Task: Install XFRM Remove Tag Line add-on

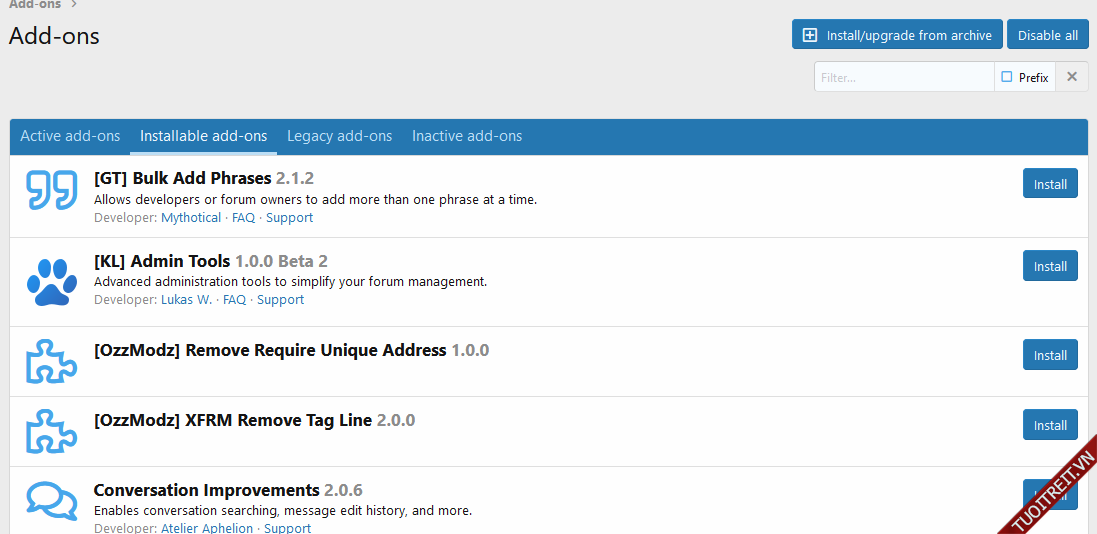Action: tap(1049, 425)
